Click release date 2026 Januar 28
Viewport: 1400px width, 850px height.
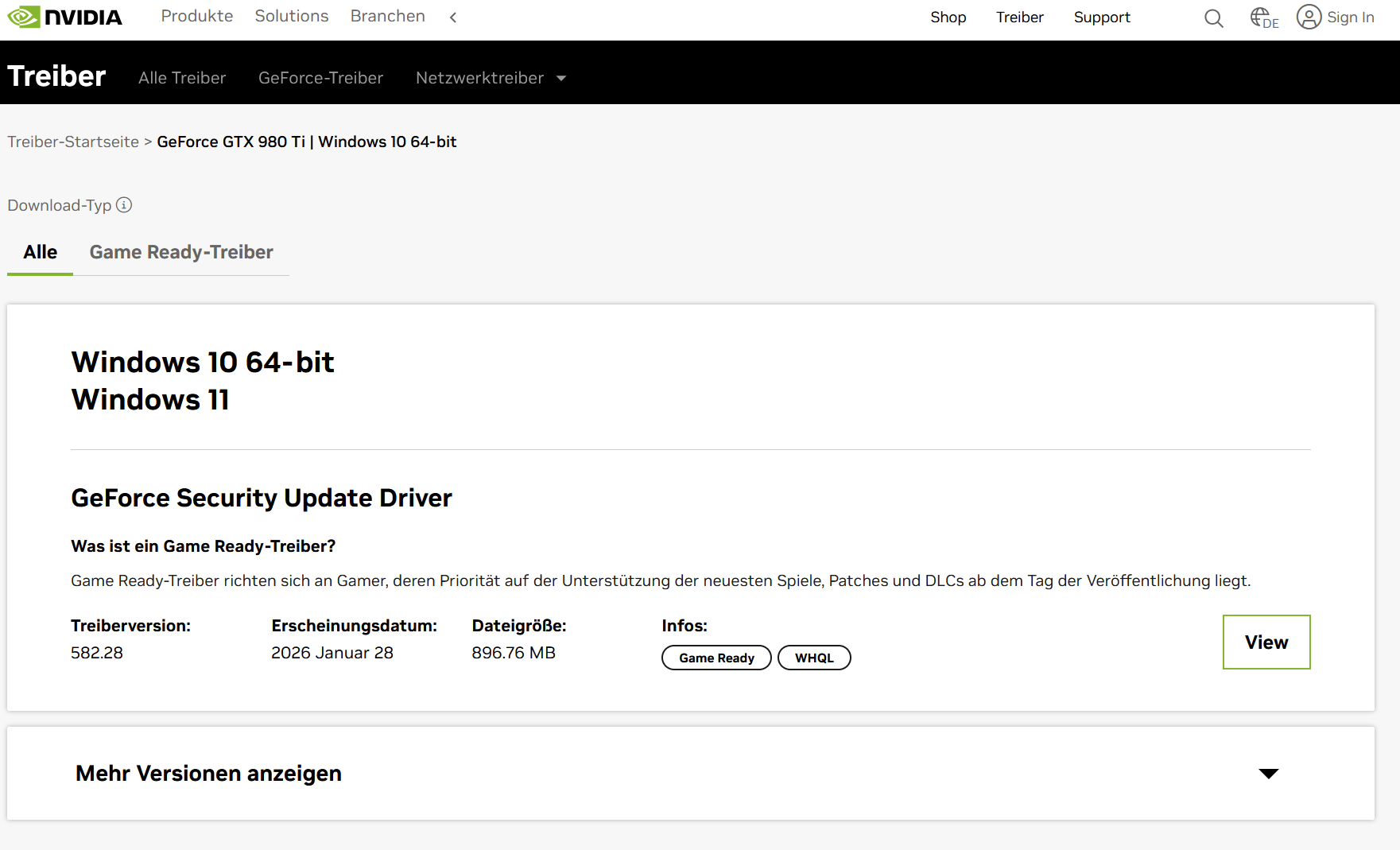pos(332,653)
